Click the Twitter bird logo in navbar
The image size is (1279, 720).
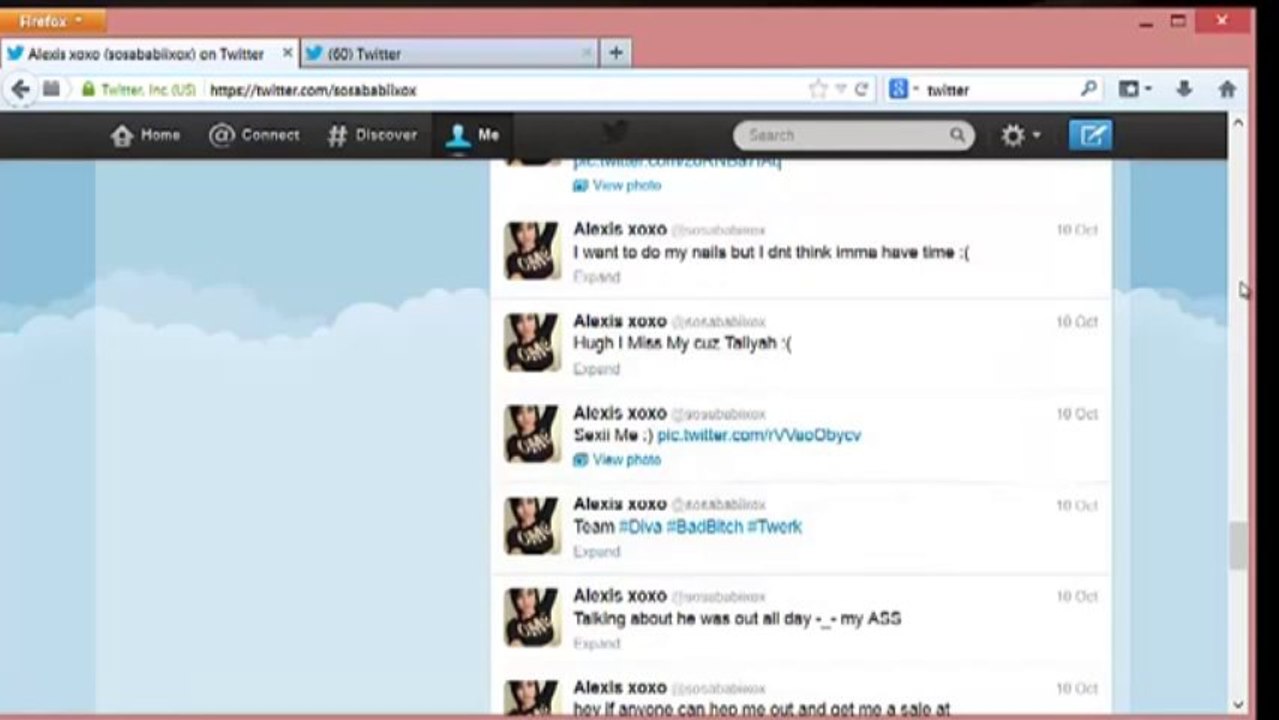tap(614, 132)
